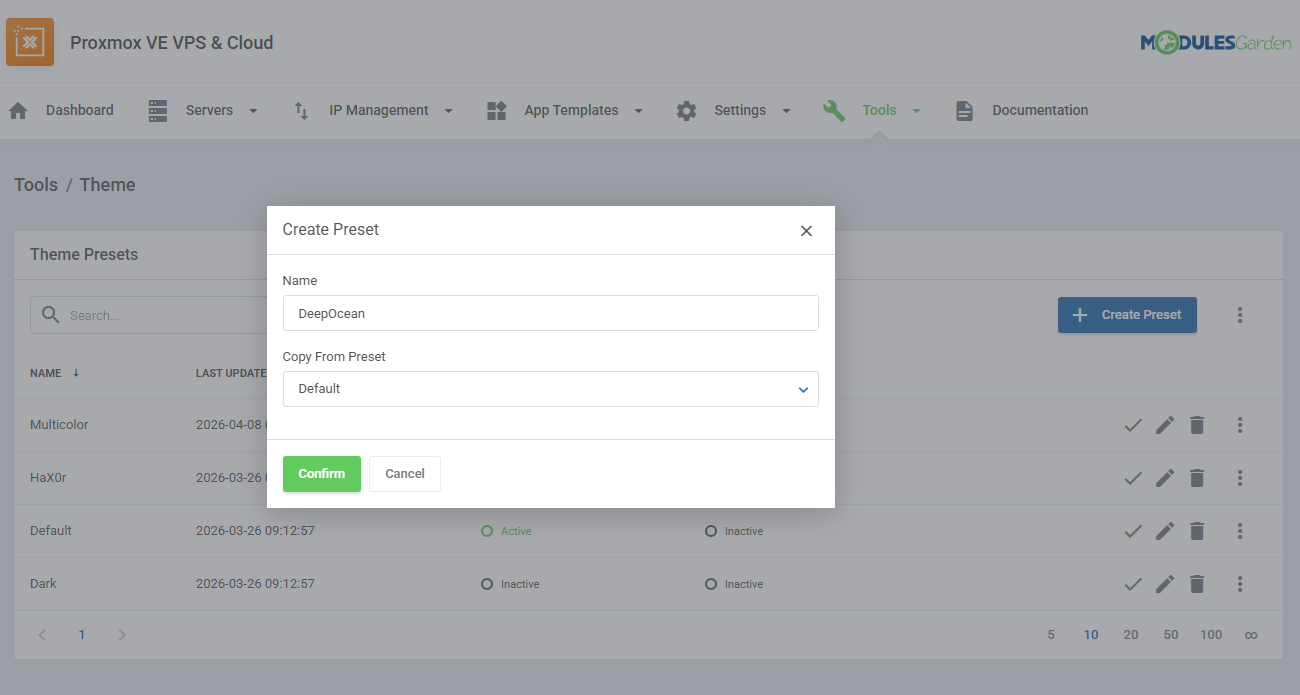
Task: Click the Proxmox module logo icon
Action: [30, 42]
